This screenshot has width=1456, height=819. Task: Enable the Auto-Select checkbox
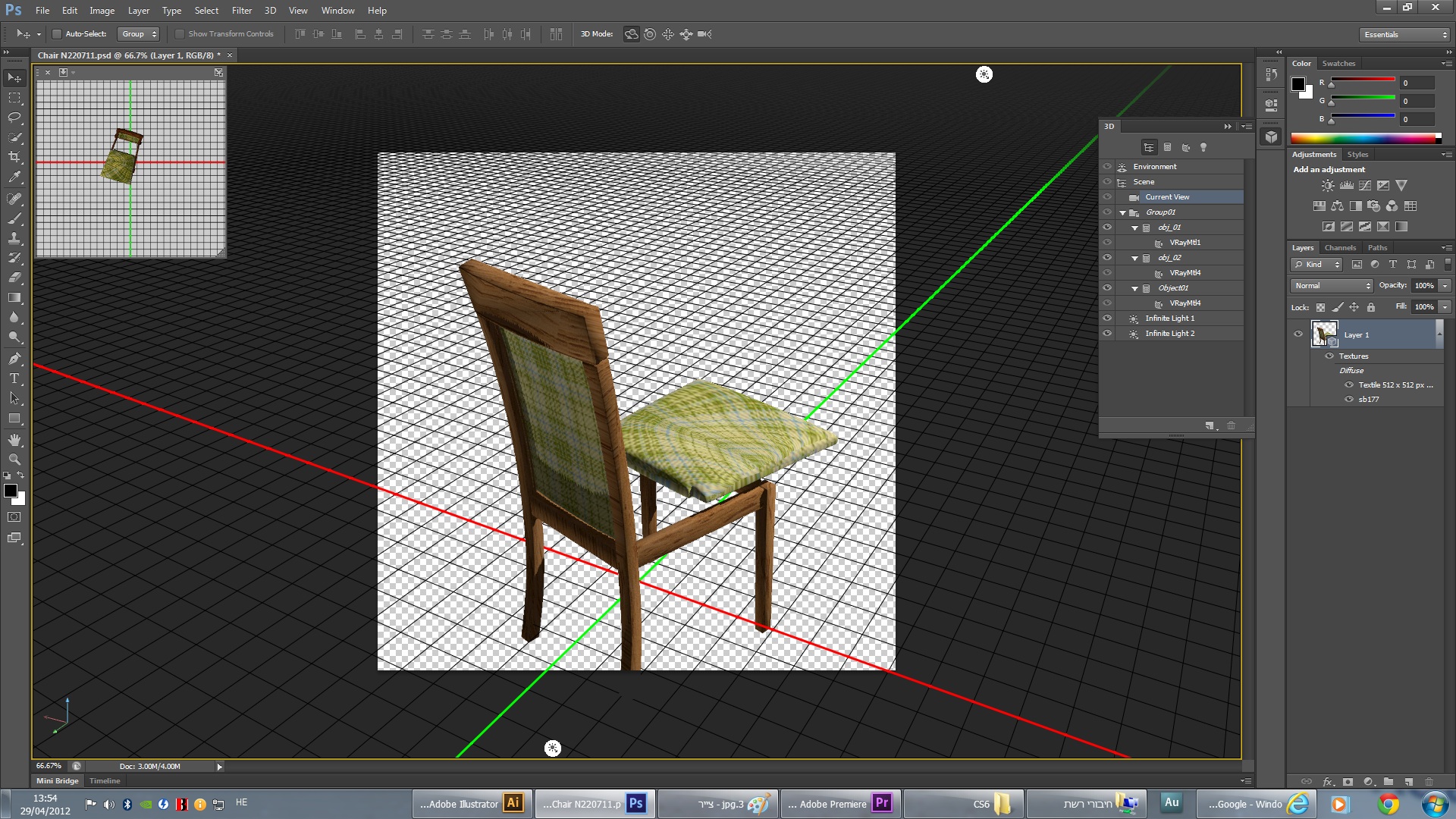(x=57, y=34)
